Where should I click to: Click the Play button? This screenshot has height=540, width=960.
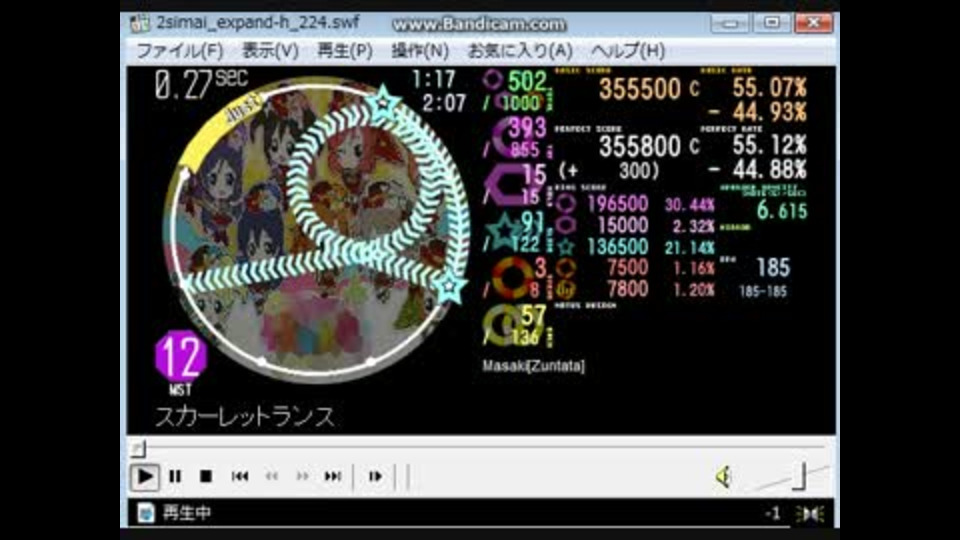[144, 476]
